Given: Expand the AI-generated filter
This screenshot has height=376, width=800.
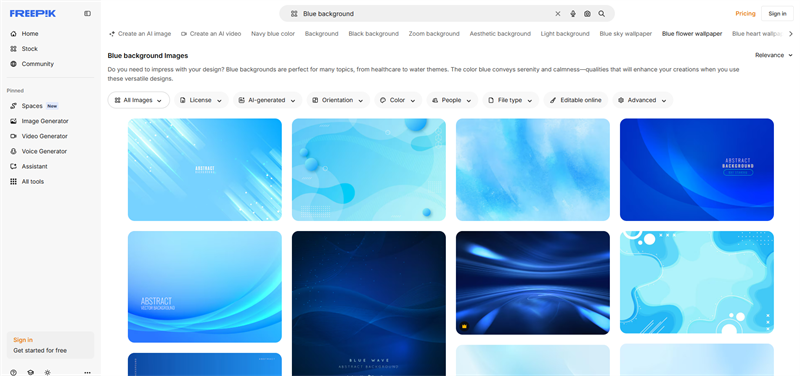Looking at the screenshot, I should coord(267,100).
